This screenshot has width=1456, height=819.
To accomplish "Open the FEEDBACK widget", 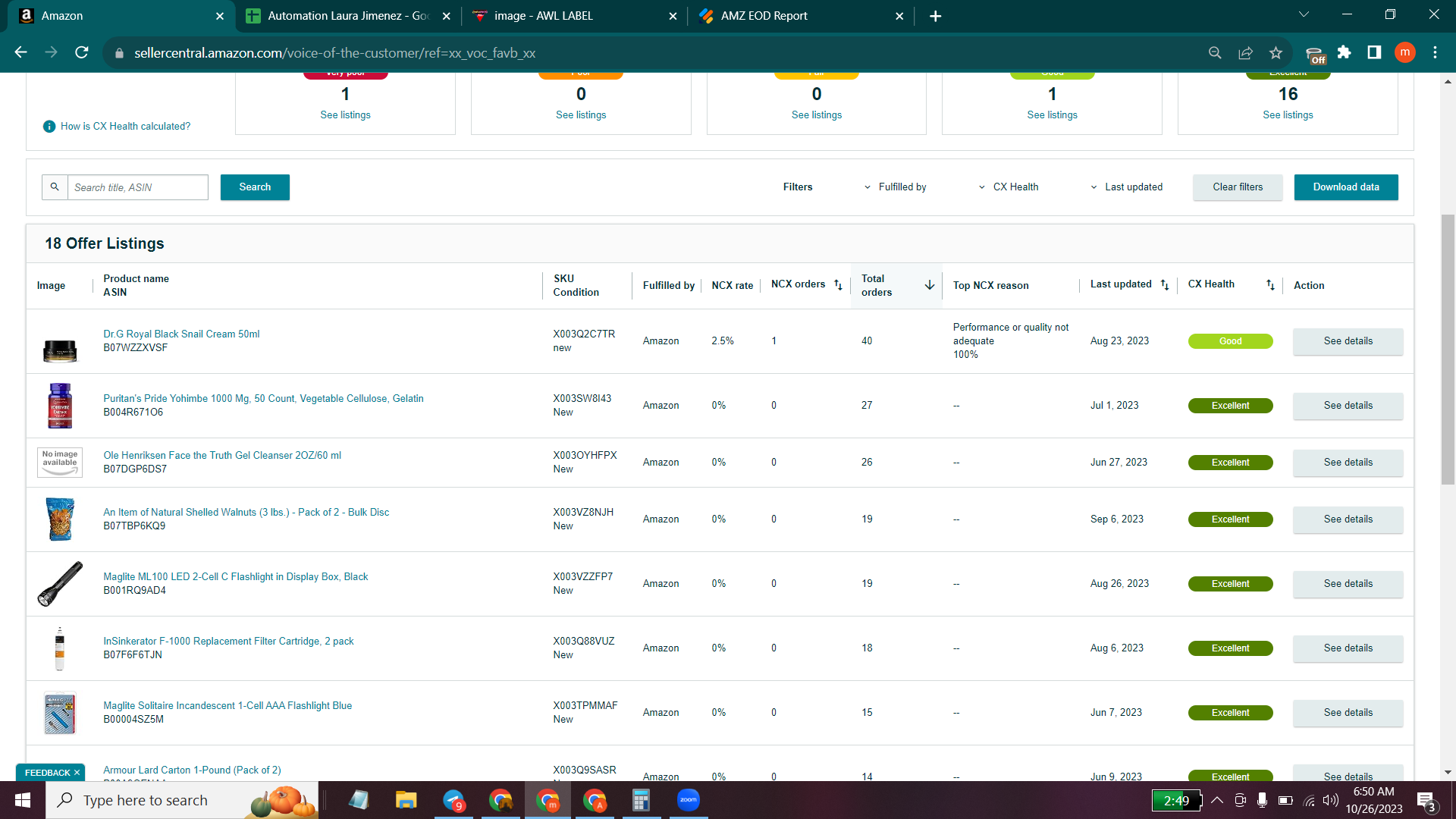I will tap(47, 773).
